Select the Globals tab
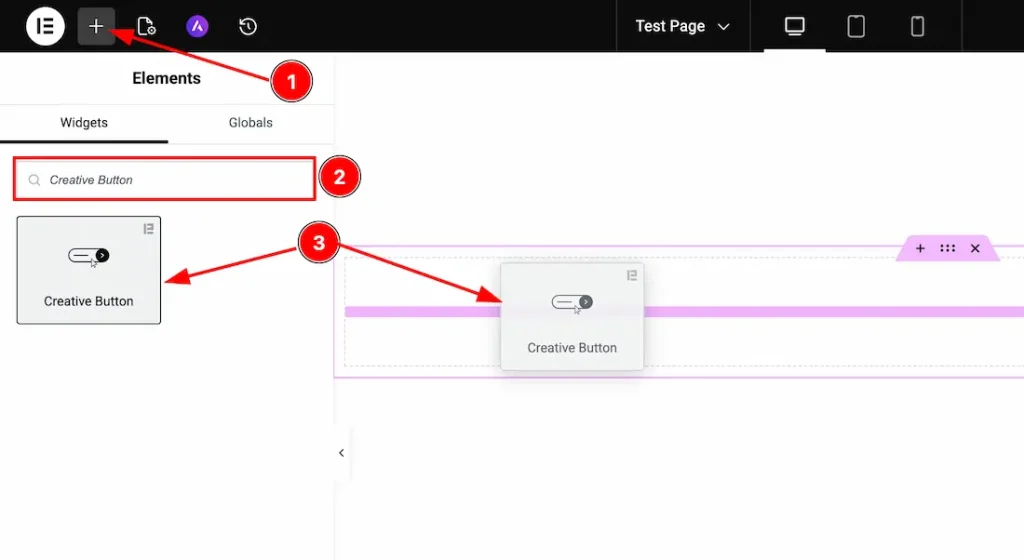This screenshot has width=1024, height=560. click(x=250, y=123)
